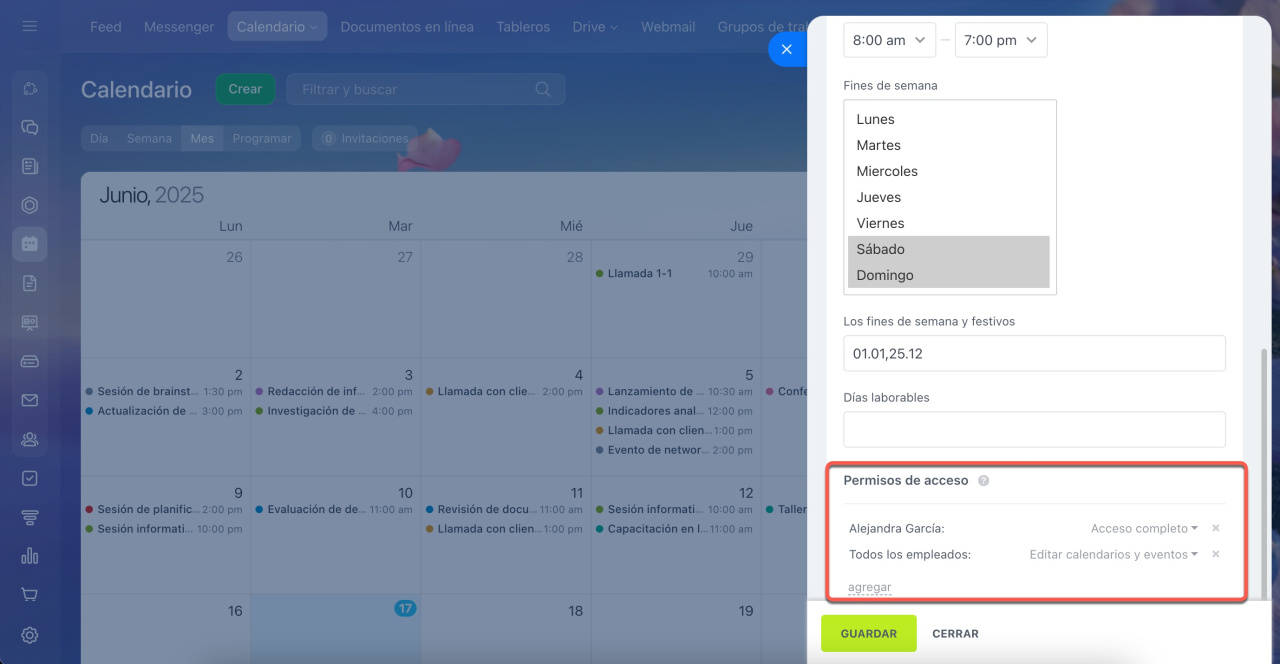Switch calendar to Semana view

point(149,138)
